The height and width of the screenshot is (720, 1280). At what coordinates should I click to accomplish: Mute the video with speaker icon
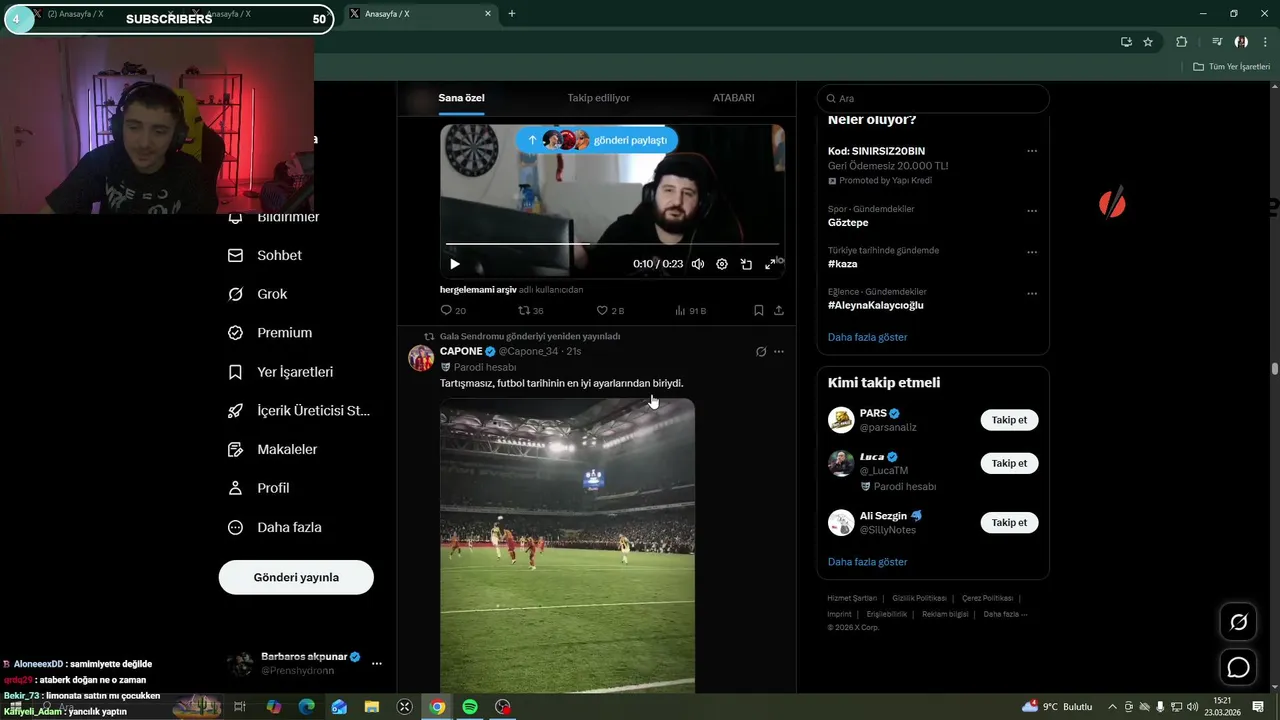coord(698,264)
